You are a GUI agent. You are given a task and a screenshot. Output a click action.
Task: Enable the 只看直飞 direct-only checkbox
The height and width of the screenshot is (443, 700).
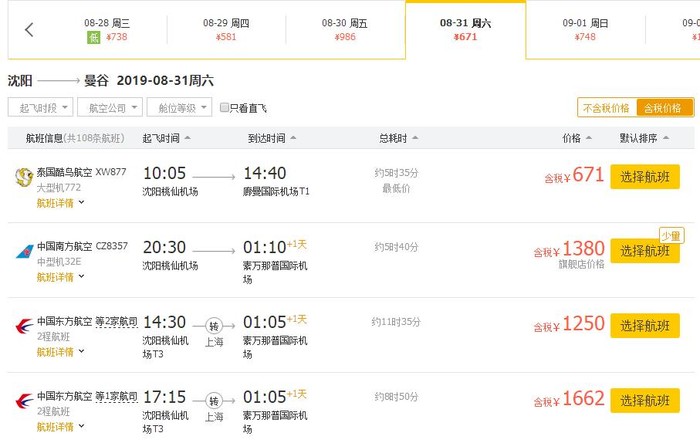pos(224,108)
